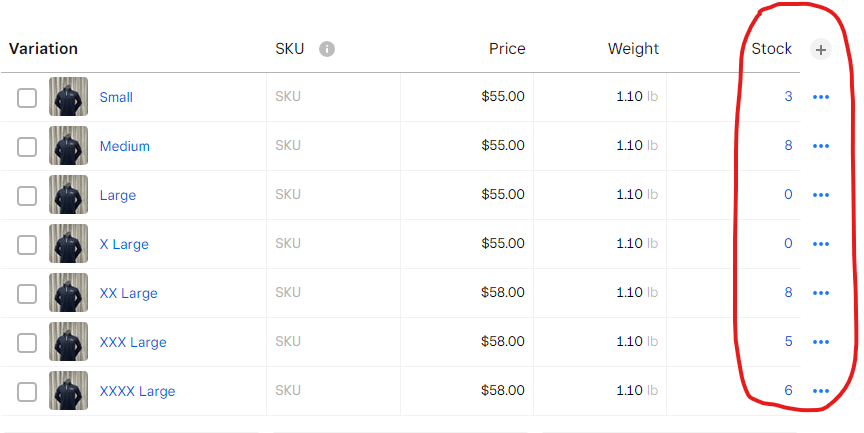Open three-dot menu for Large variation
This screenshot has height=433, width=864.
pos(821,195)
